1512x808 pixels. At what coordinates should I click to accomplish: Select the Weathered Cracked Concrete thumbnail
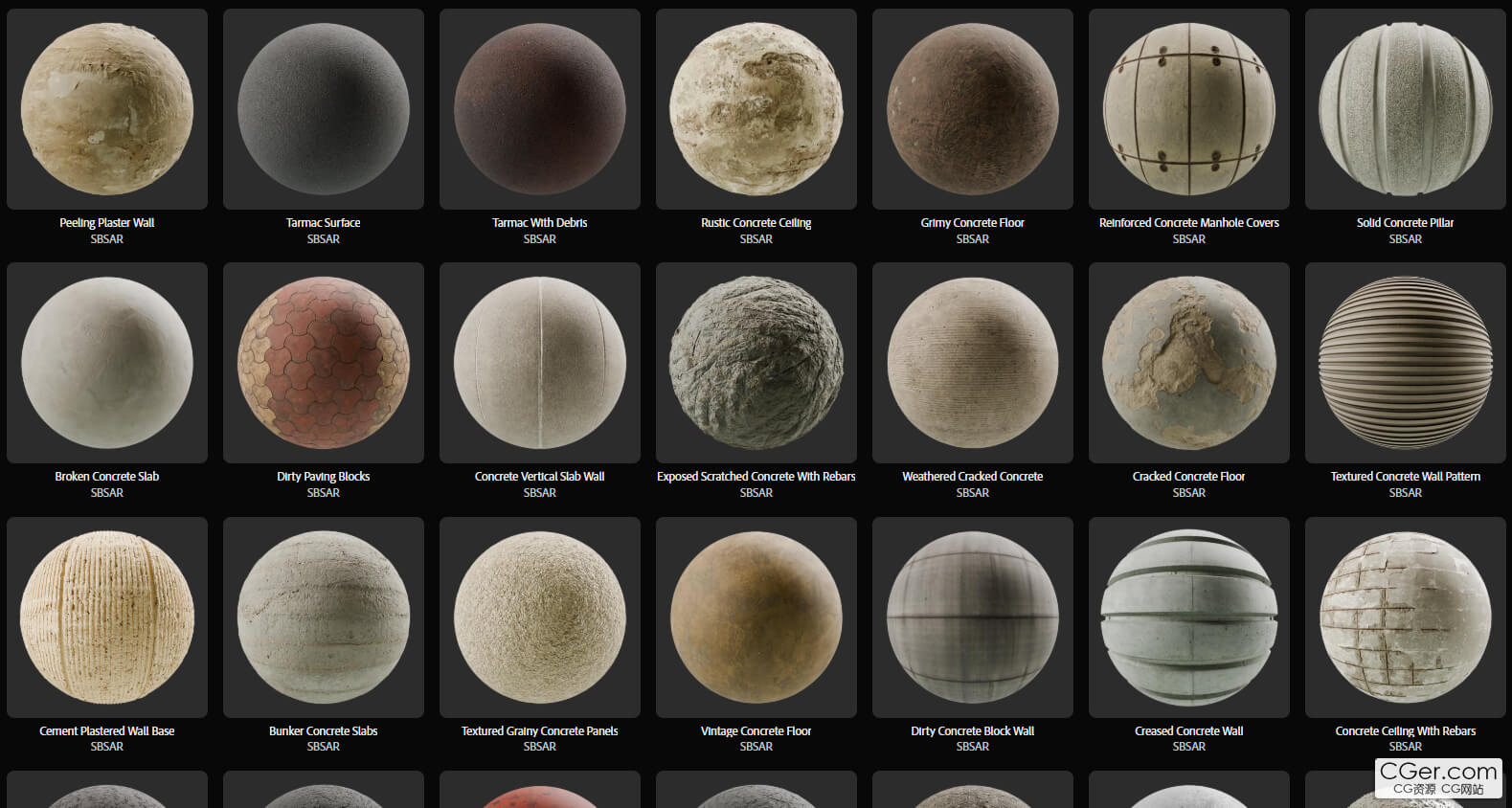coord(973,363)
